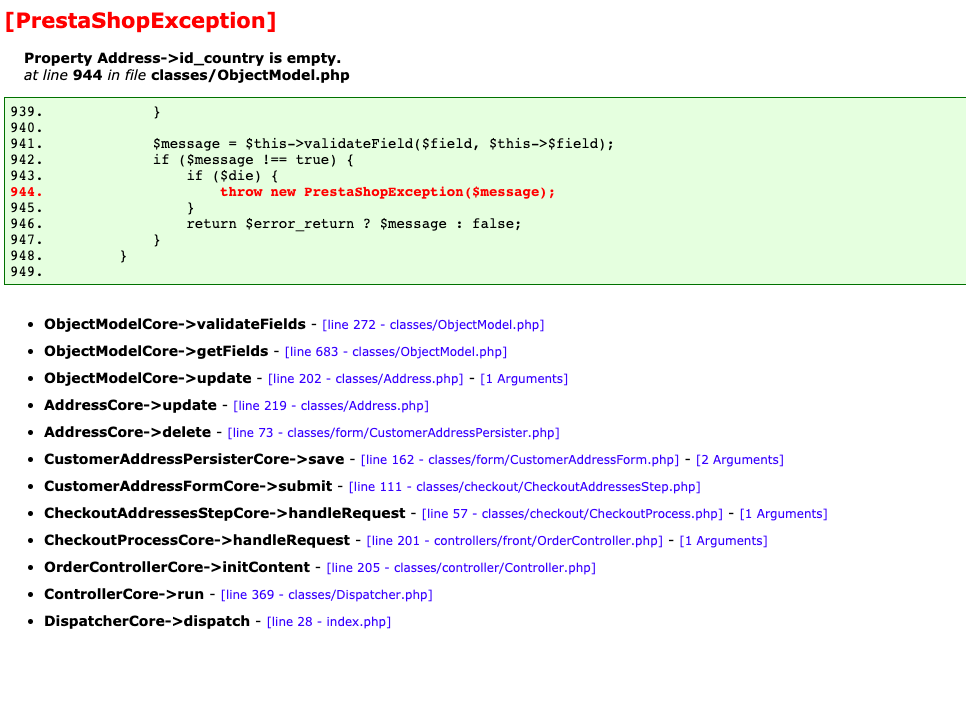966x725 pixels.
Task: Click ObjectModelCore->update trace entry
Action: pyautogui.click(x=148, y=379)
